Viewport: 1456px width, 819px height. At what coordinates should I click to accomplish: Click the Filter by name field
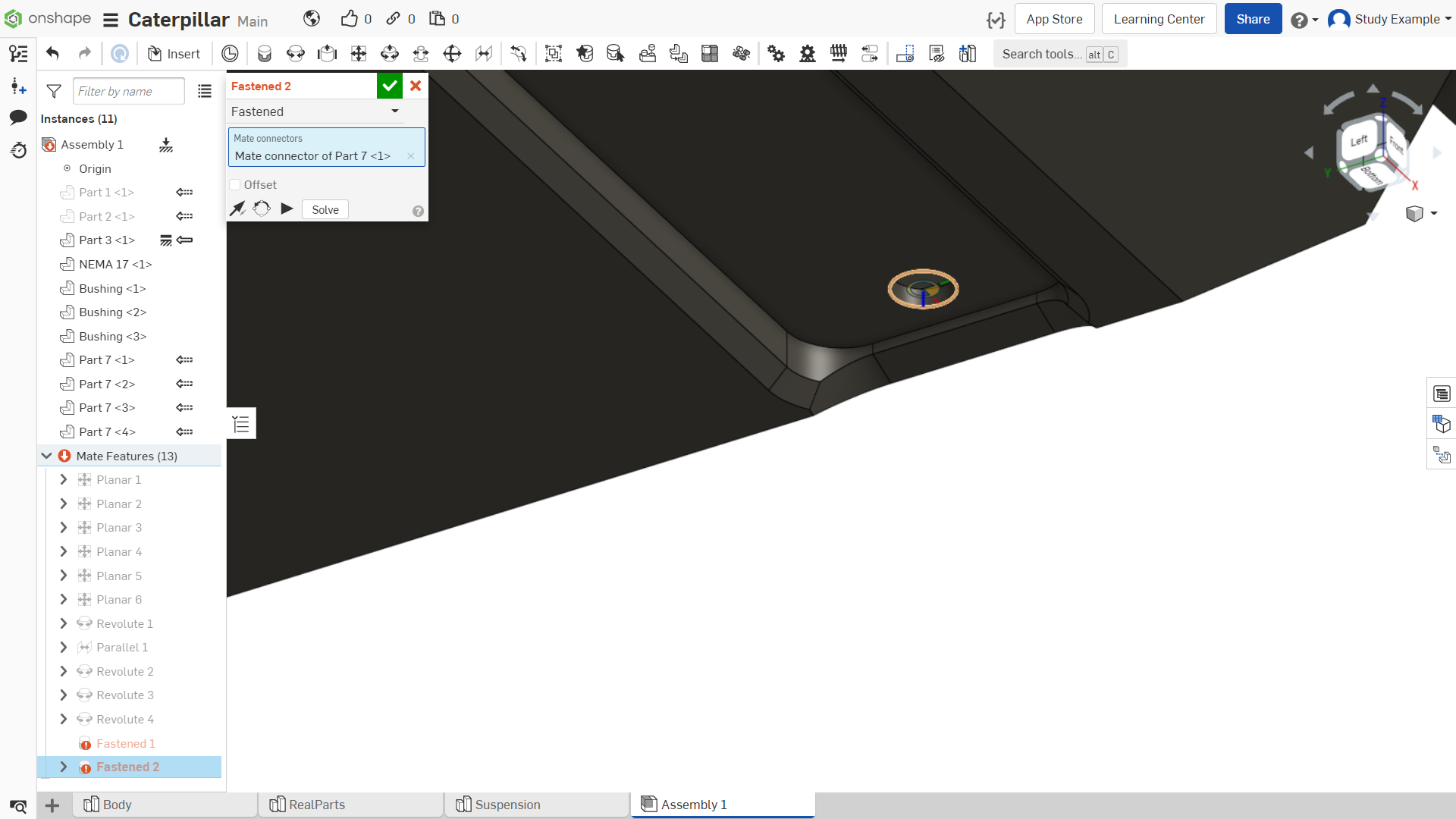point(129,92)
